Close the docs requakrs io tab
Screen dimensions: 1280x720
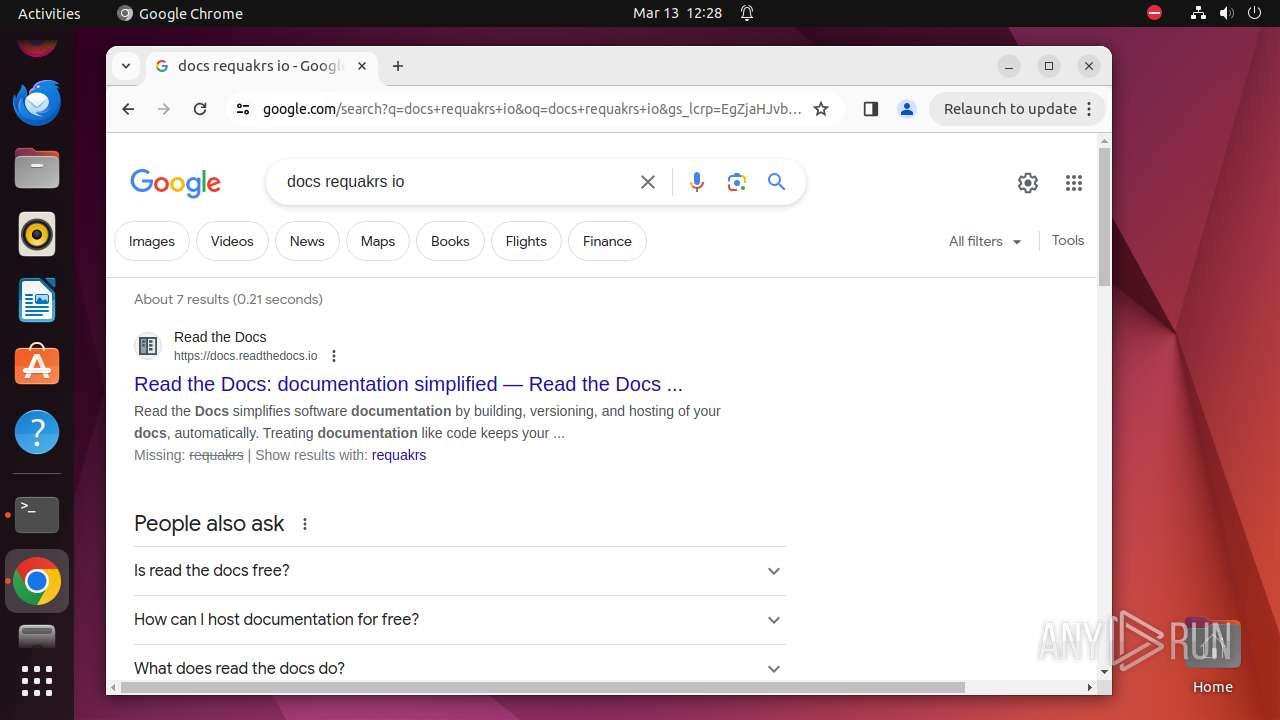click(362, 66)
